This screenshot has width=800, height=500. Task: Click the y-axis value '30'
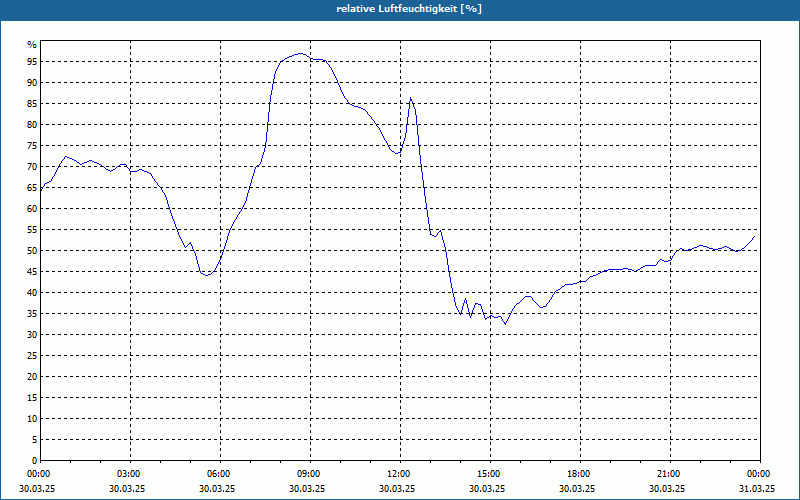[32, 335]
